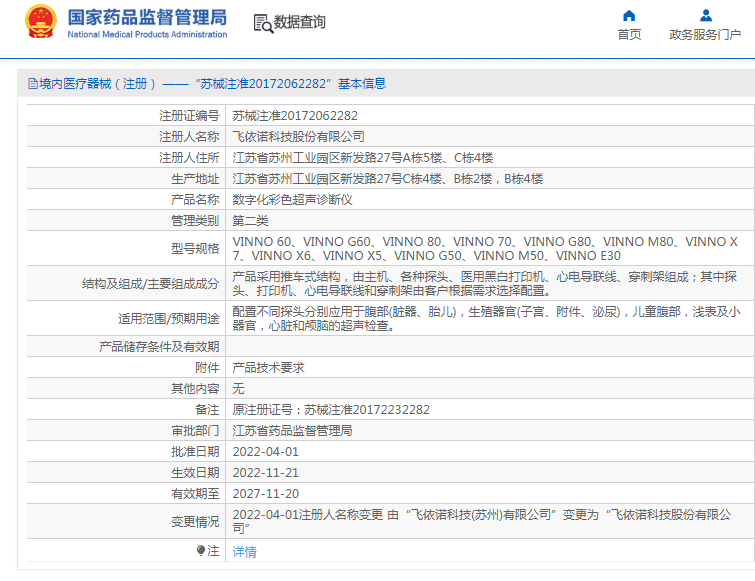Image resolution: width=755 pixels, height=581 pixels.
Task: Click the document icon before 境内医疗器械
Action: [x=33, y=84]
